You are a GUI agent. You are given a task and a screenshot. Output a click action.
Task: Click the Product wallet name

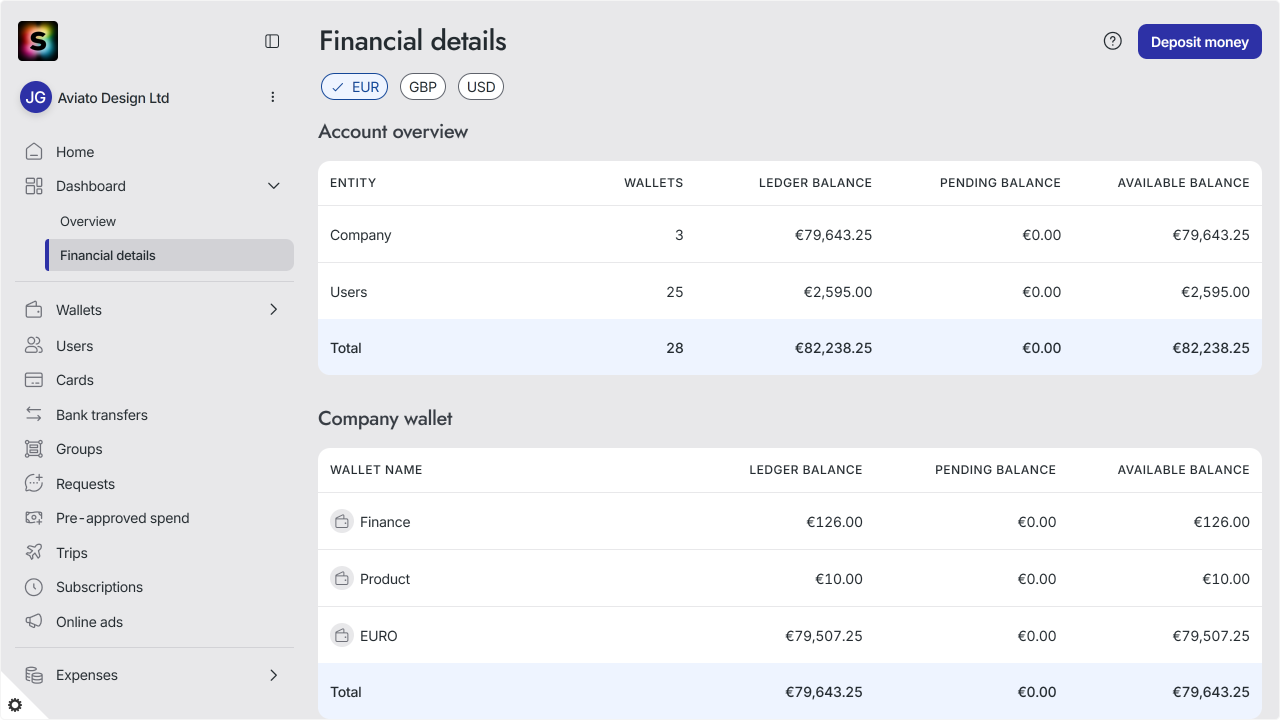(x=385, y=579)
